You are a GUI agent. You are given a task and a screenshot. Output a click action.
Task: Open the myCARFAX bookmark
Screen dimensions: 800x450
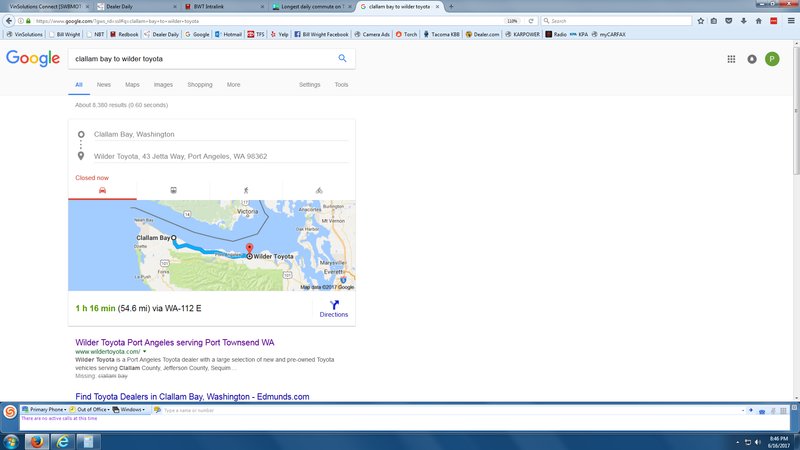pos(608,34)
